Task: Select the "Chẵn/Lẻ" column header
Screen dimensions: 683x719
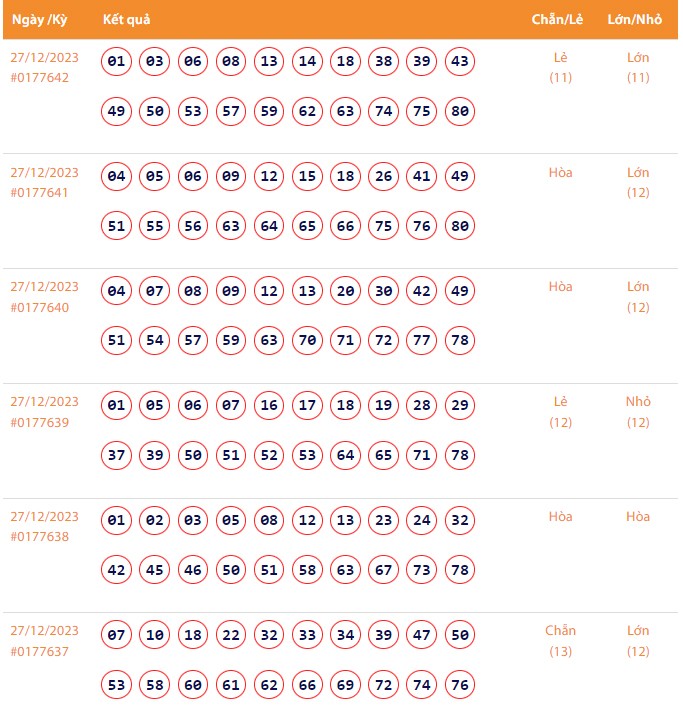Action: [x=559, y=20]
